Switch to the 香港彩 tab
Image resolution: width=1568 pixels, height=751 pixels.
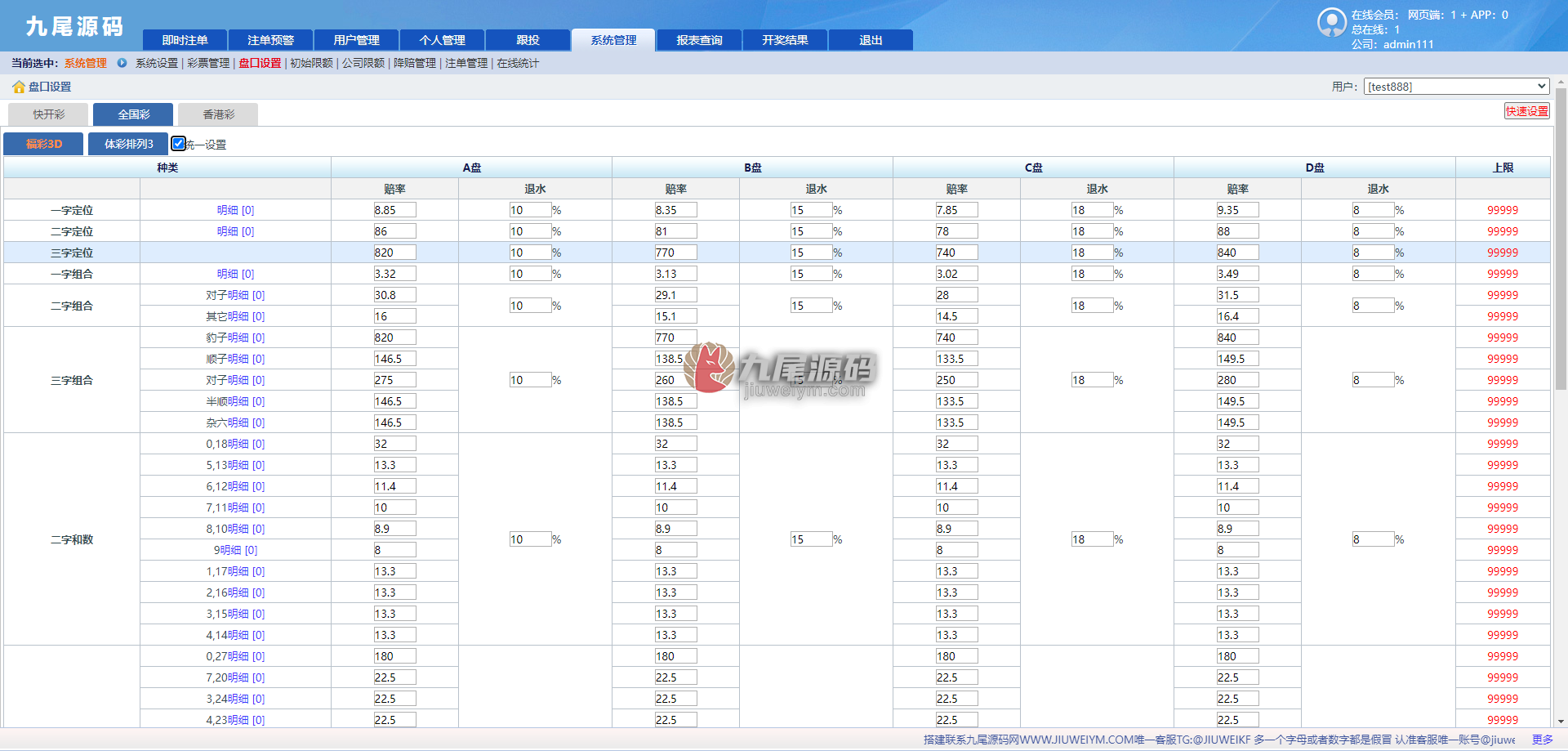218,114
